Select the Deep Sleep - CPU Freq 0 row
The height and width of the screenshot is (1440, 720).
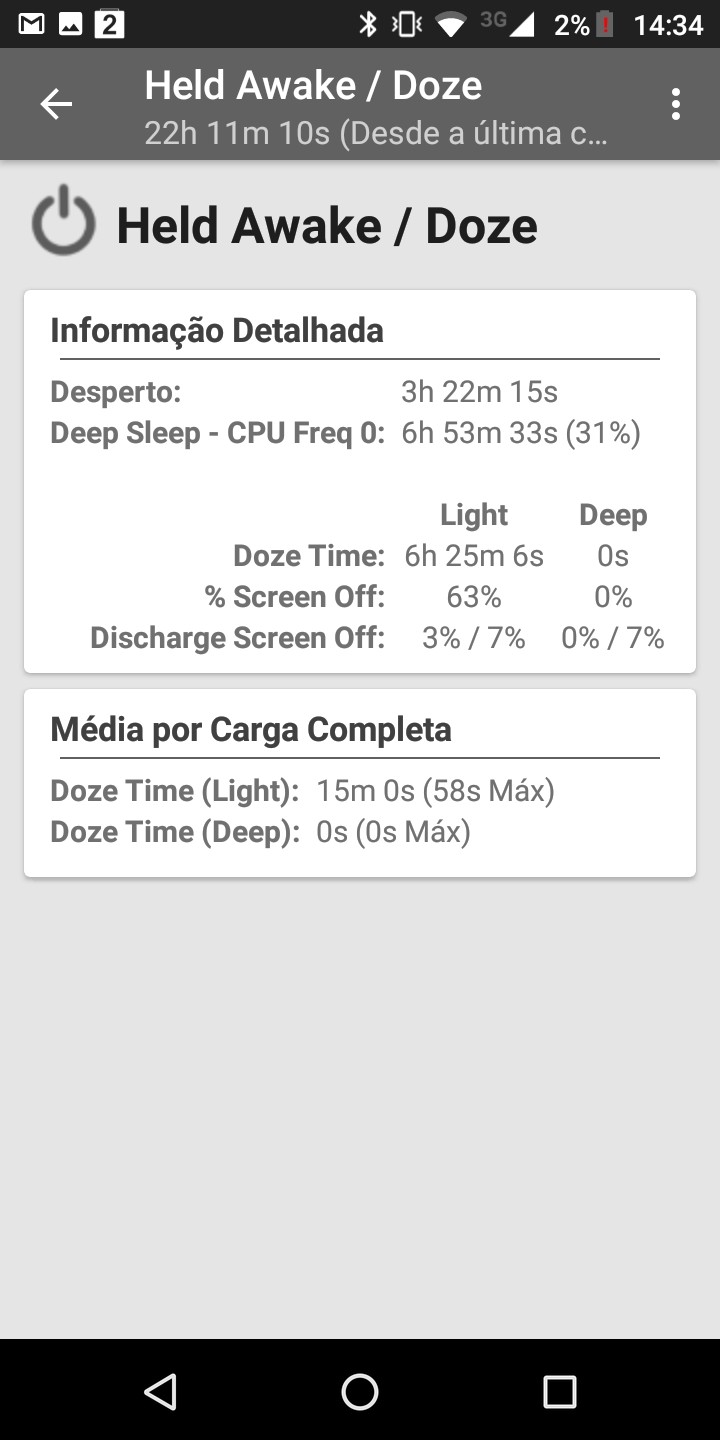tap(345, 433)
